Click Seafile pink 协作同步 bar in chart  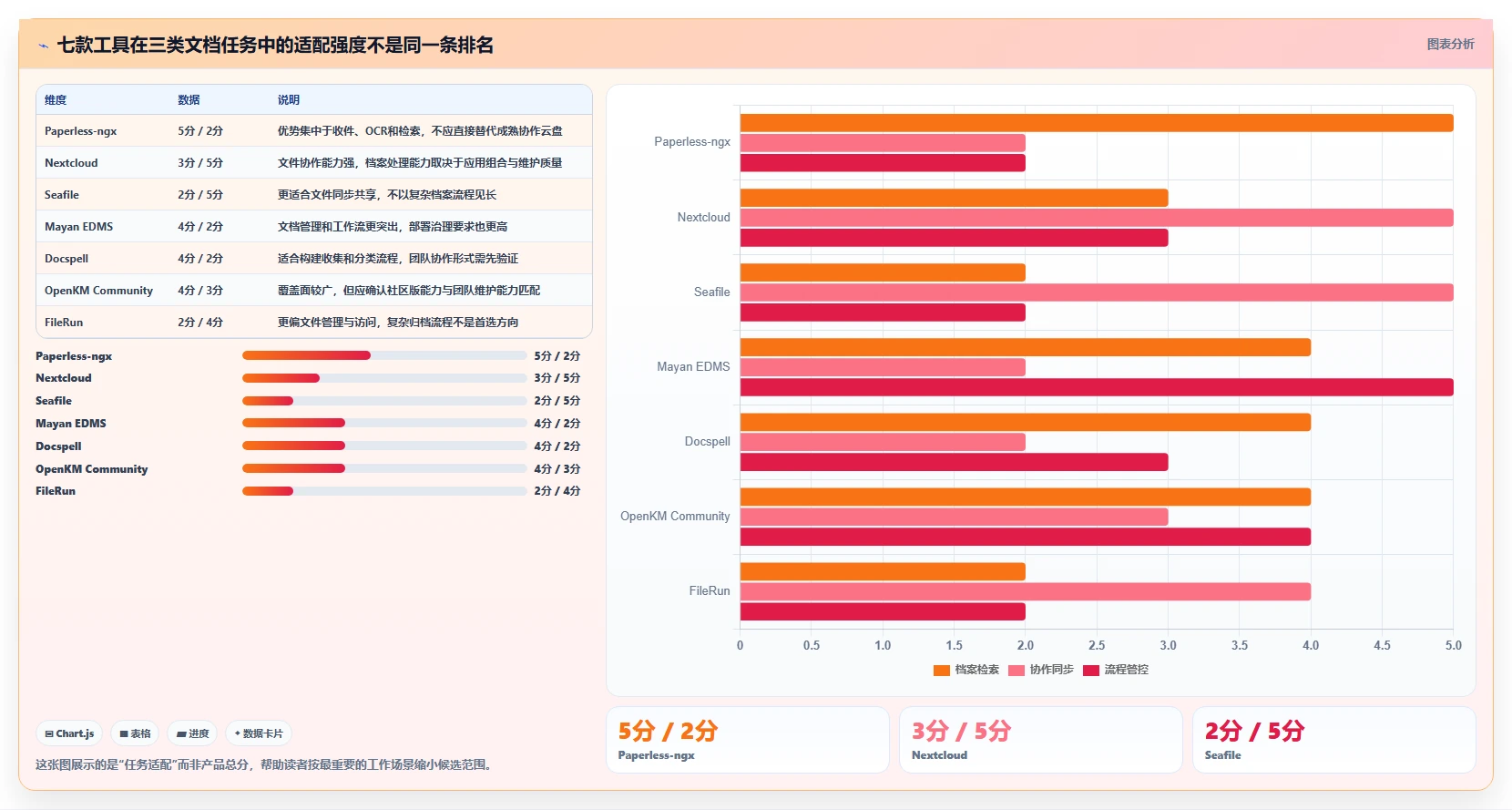1097,292
